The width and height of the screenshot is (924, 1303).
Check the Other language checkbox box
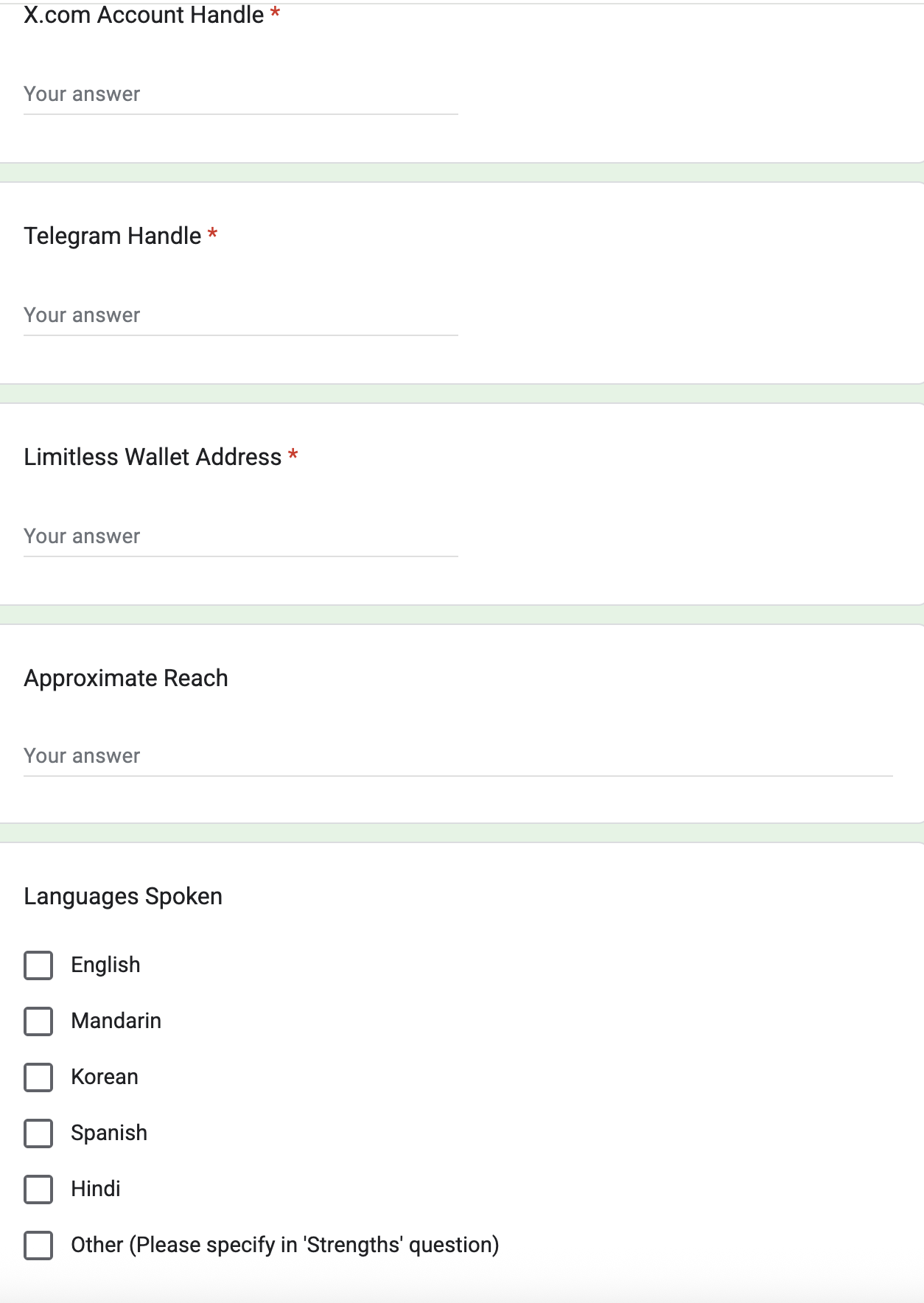[38, 1246]
